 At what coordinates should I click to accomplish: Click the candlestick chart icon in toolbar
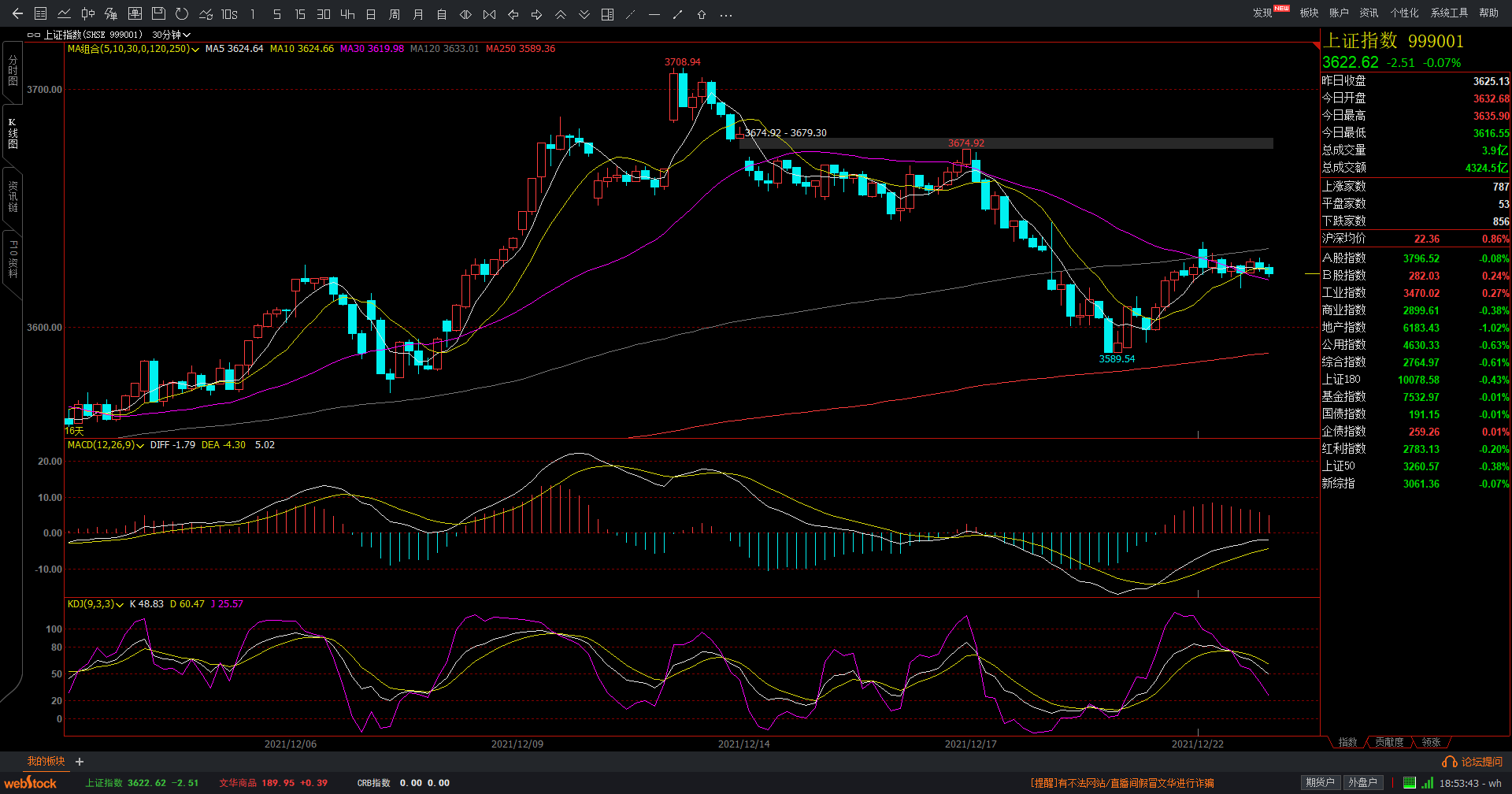point(87,14)
